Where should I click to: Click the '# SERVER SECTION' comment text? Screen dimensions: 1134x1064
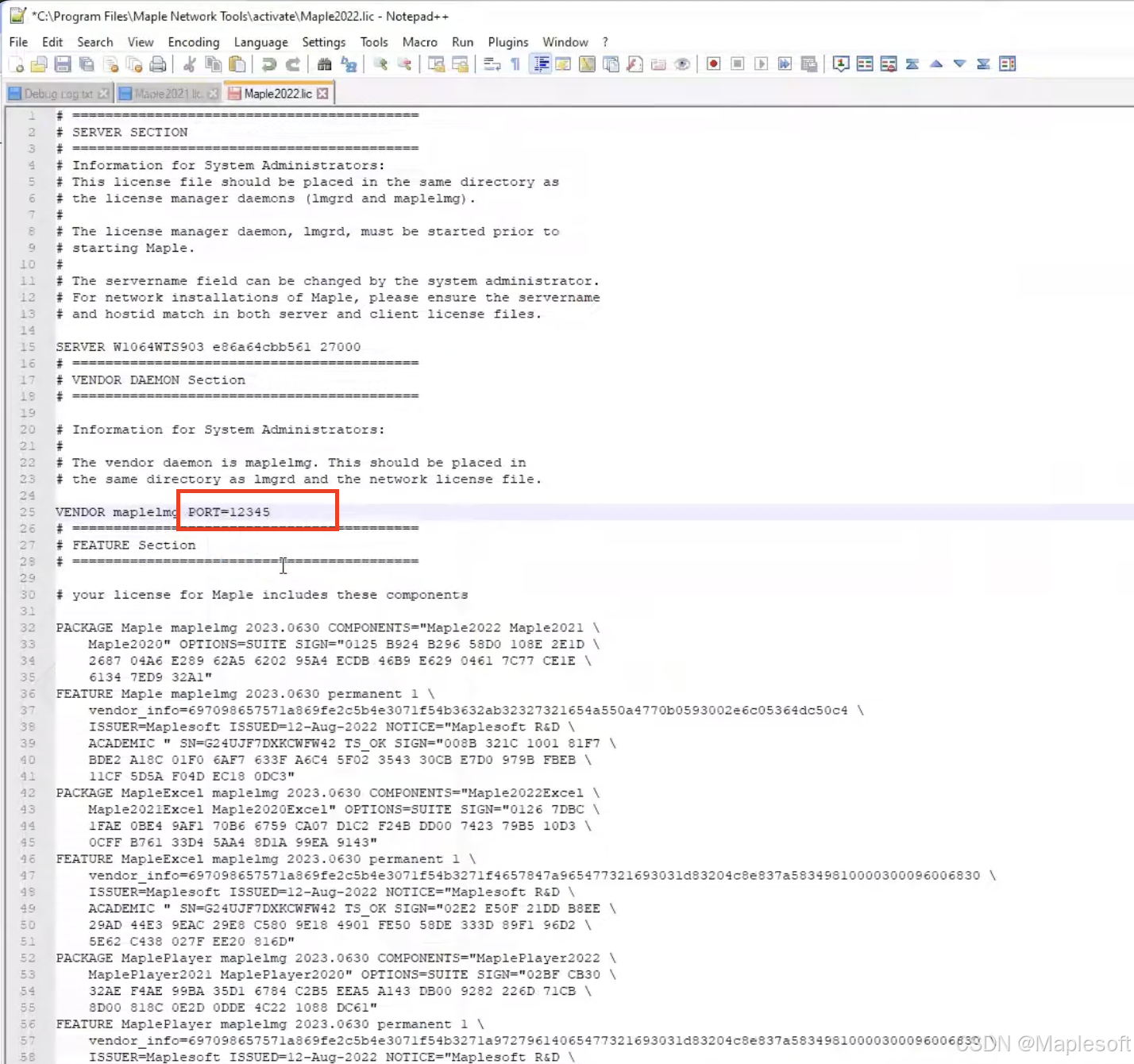pos(122,133)
